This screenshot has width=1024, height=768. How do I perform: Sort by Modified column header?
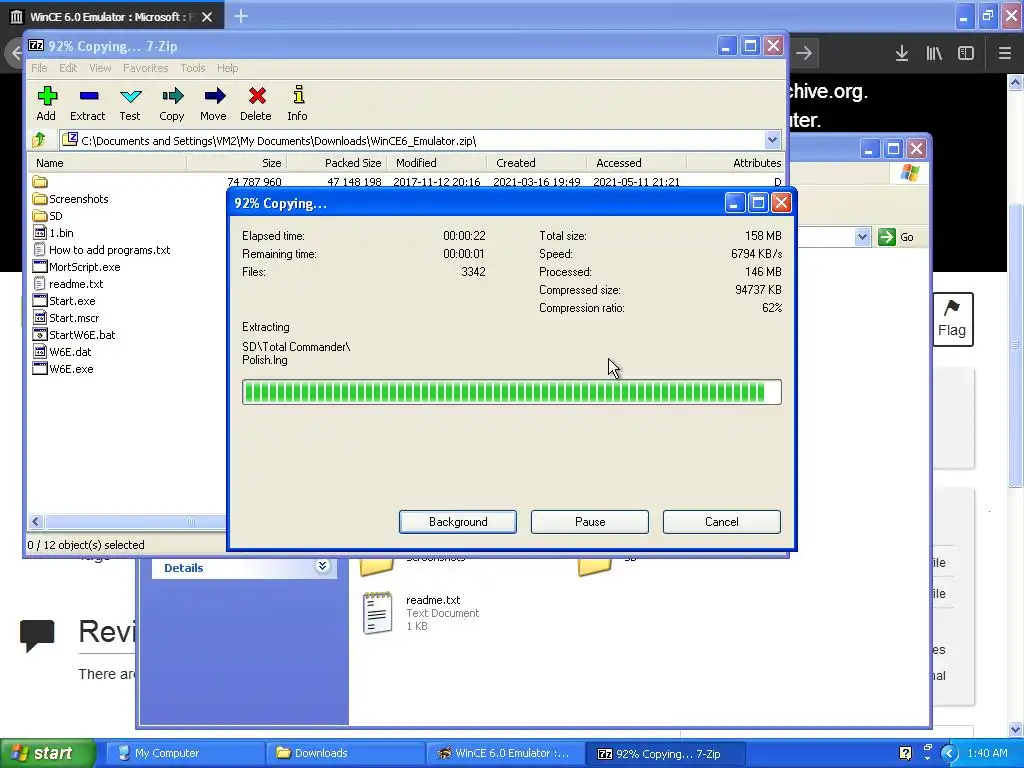(437, 163)
